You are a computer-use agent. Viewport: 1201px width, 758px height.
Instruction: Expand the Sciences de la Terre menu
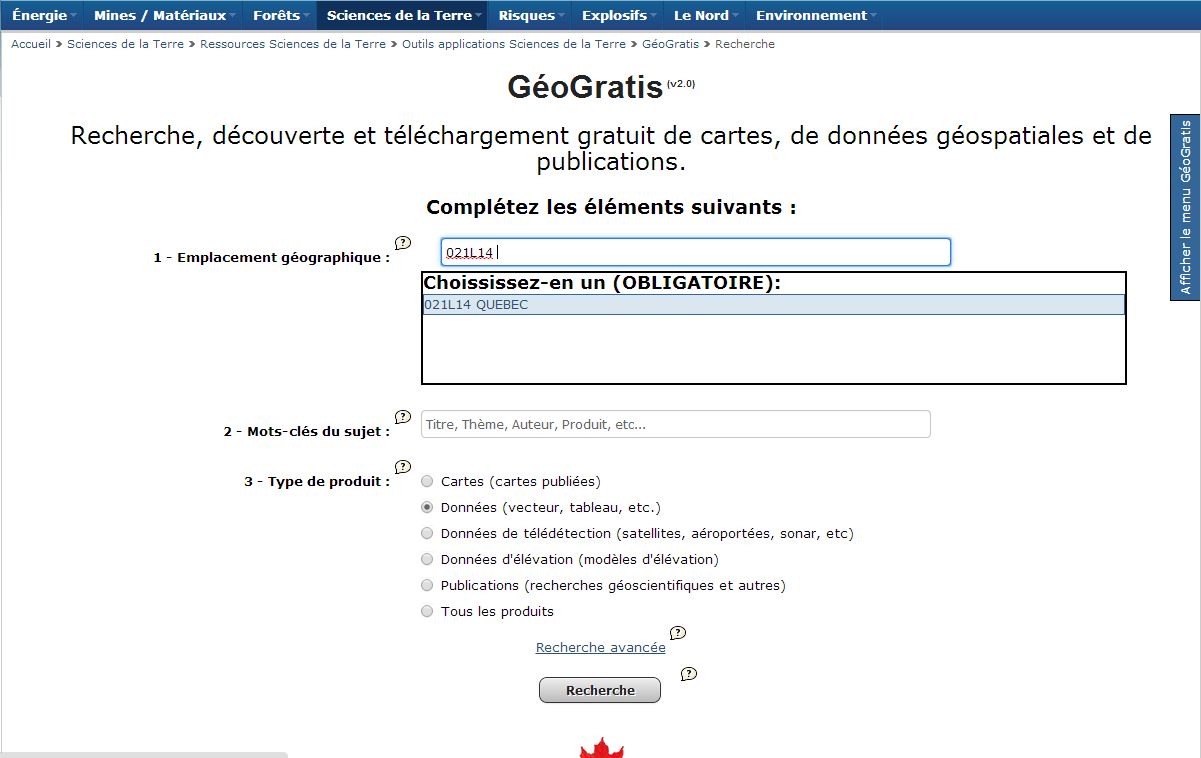pos(402,15)
